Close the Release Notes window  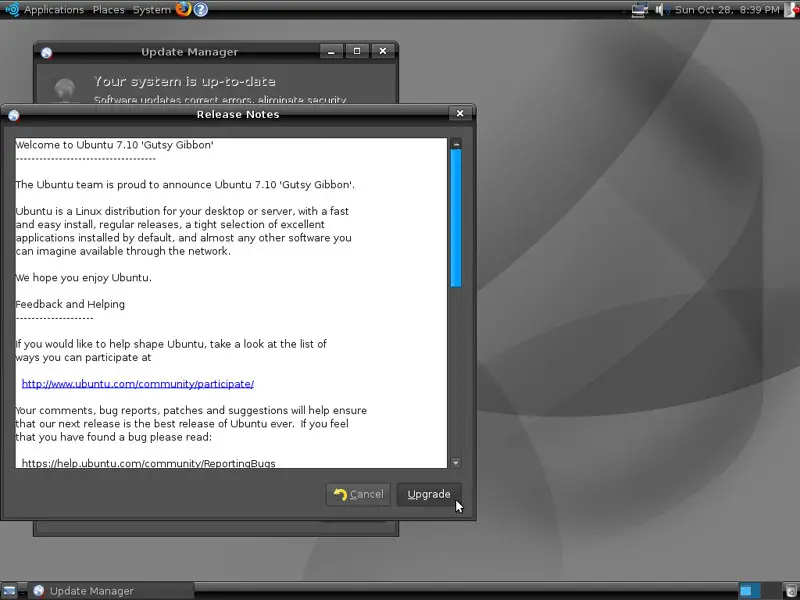tap(460, 113)
